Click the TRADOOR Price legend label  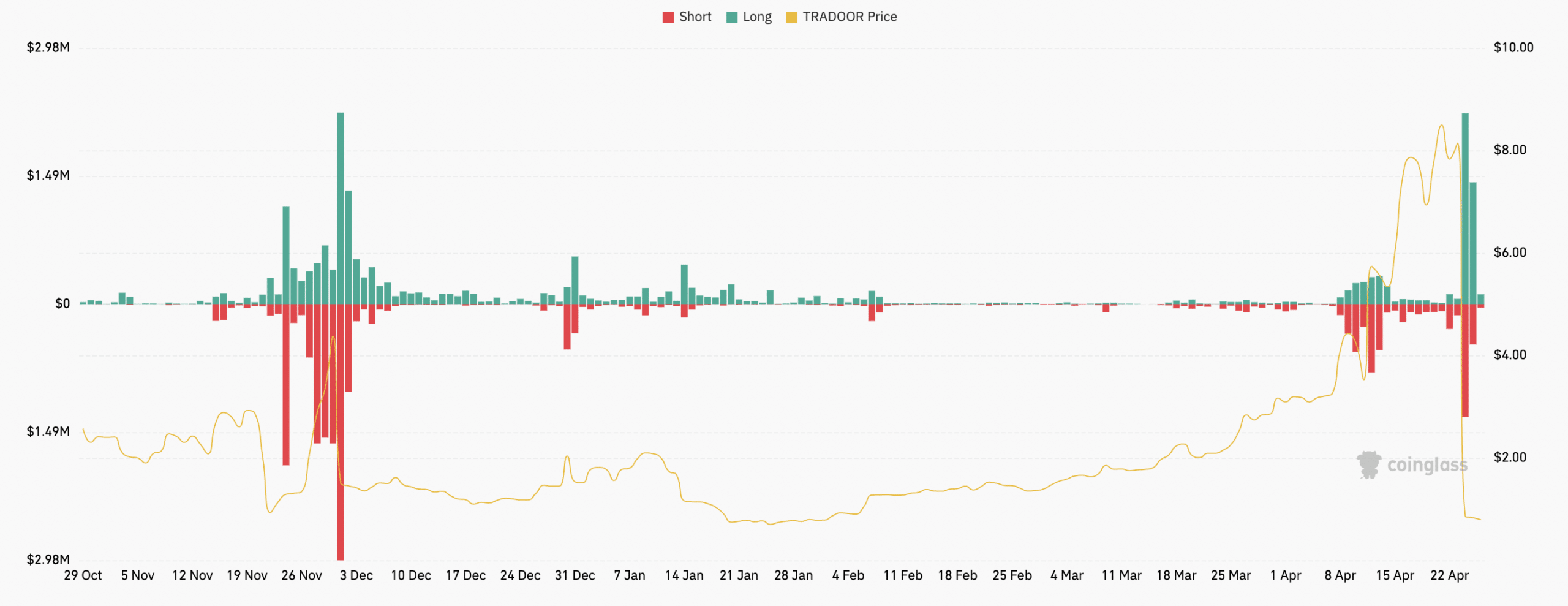850,17
